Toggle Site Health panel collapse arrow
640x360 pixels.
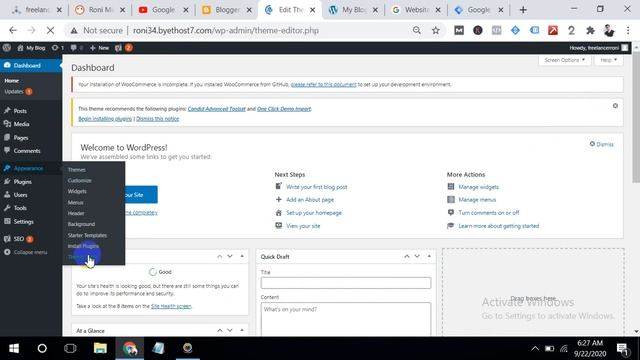coord(242,256)
